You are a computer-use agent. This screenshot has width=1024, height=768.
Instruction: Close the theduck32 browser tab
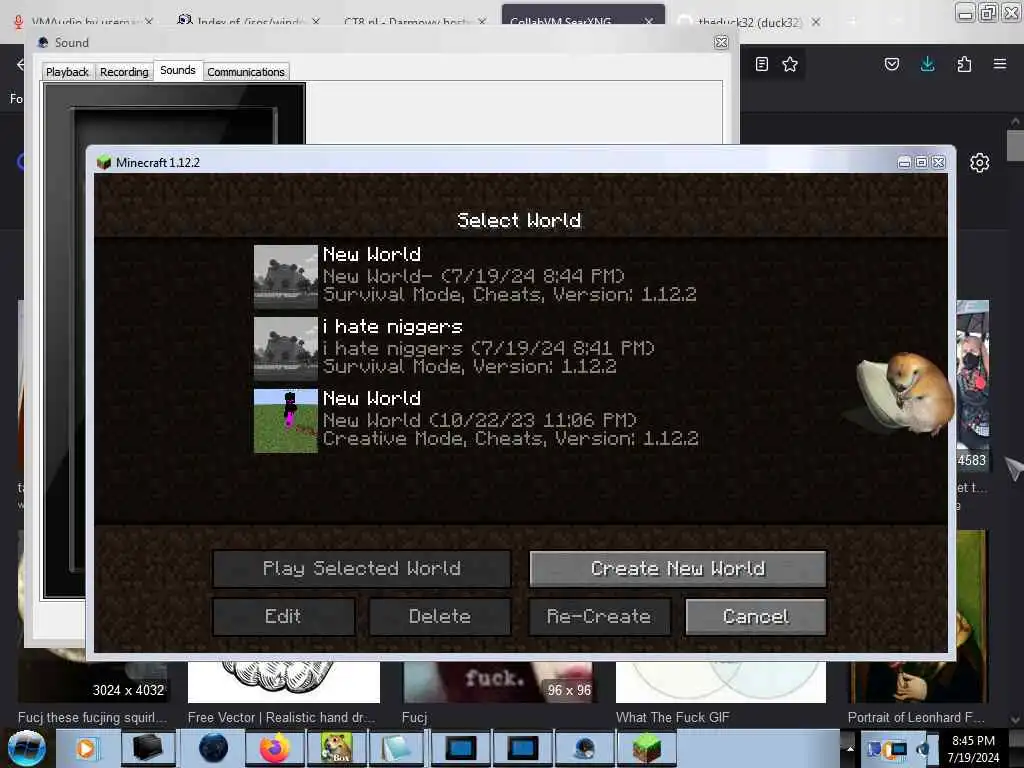coord(816,22)
